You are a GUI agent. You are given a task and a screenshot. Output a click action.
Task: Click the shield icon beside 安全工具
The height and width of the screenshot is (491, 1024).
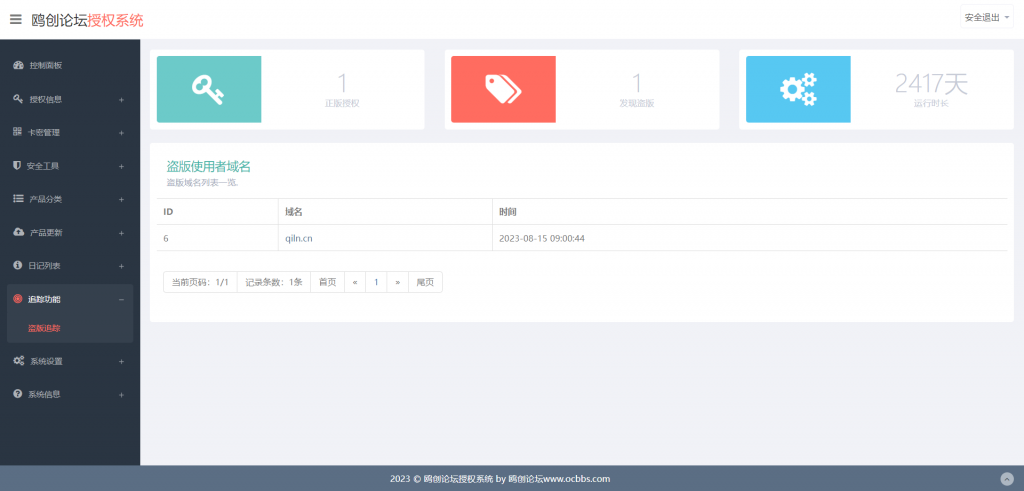click(17, 165)
